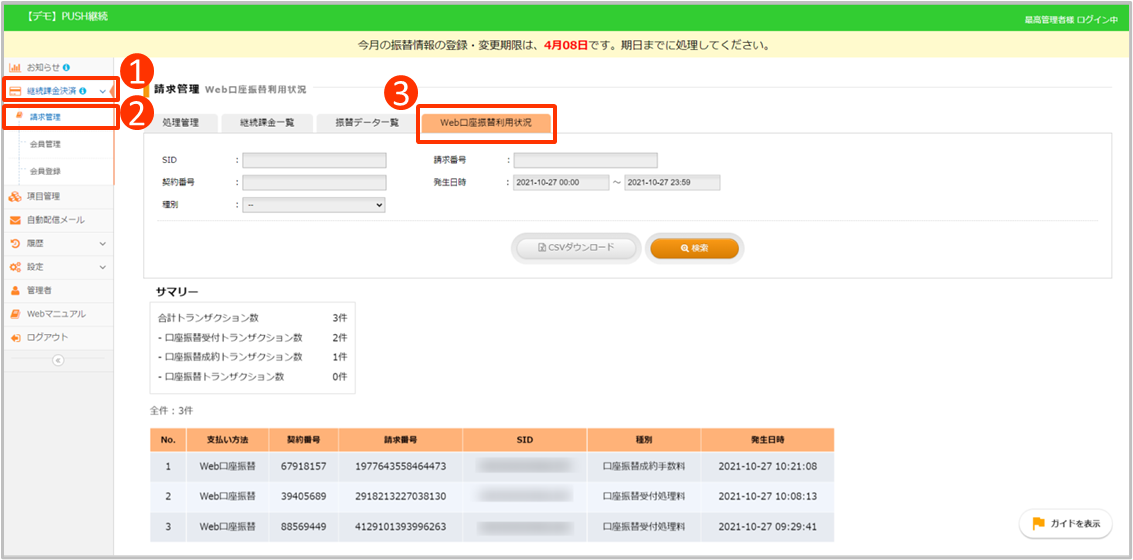Click the SID input field
Viewport: 1133px width, 560px height.
click(314, 160)
